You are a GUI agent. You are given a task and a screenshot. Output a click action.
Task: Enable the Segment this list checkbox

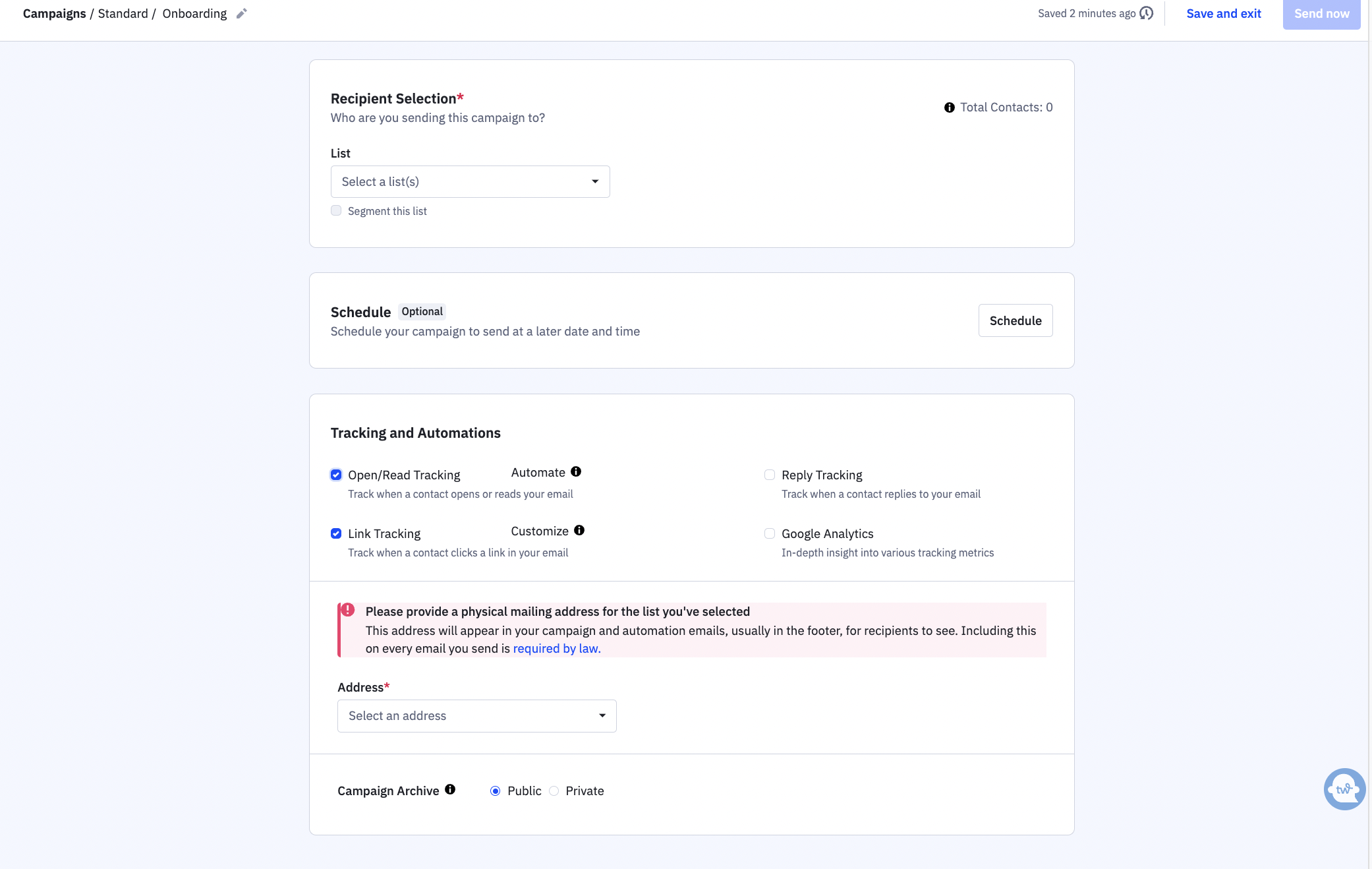336,211
